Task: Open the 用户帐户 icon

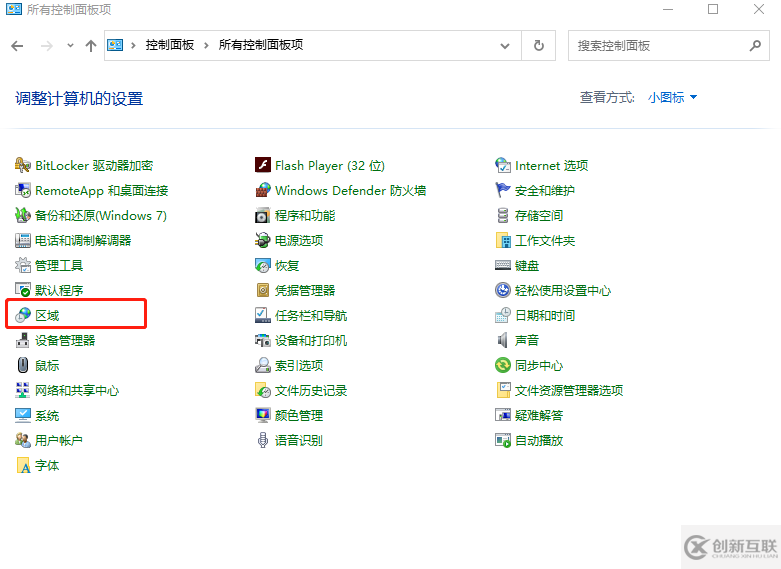Action: (x=22, y=440)
